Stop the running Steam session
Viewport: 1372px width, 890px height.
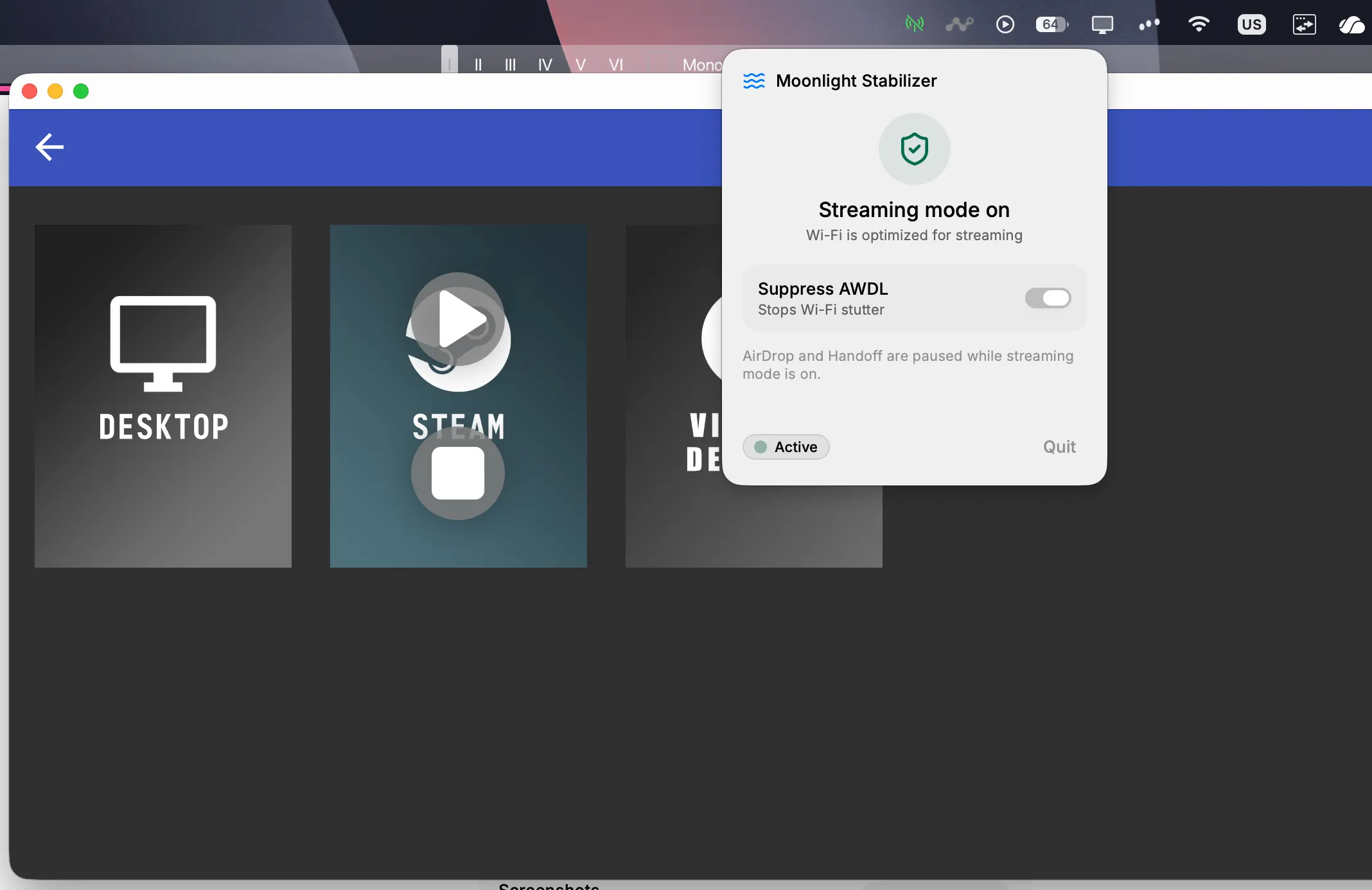click(458, 473)
